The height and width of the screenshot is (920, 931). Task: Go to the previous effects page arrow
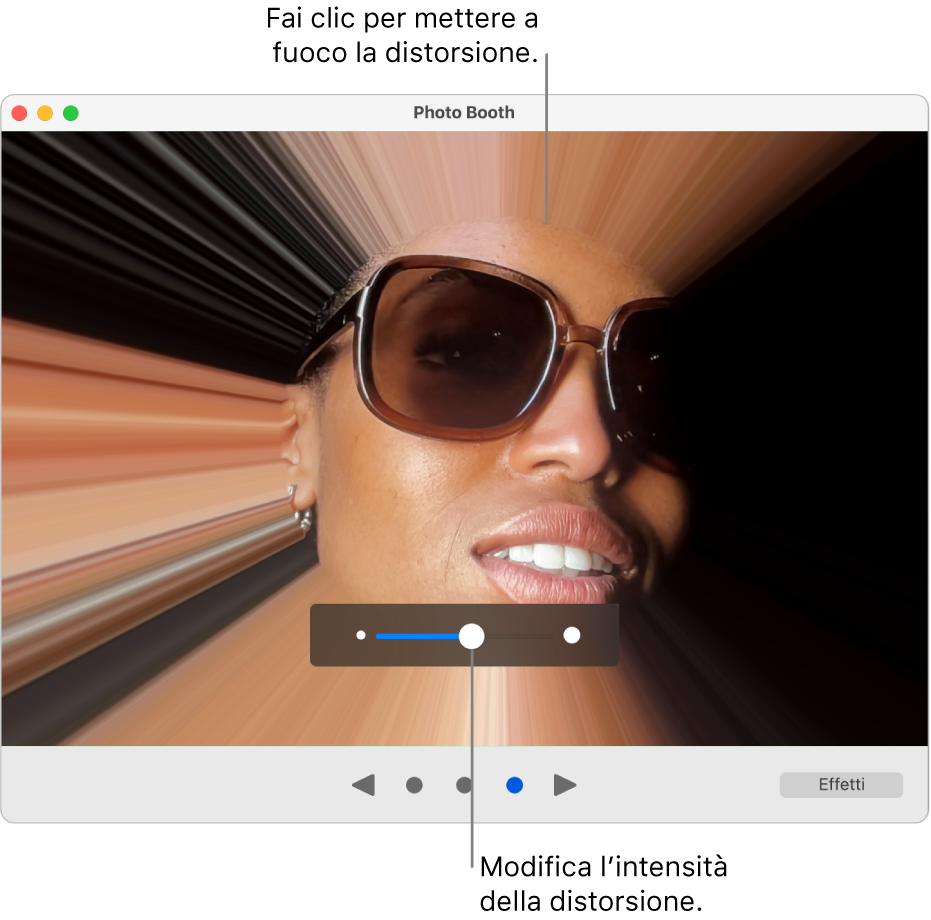pyautogui.click(x=363, y=785)
